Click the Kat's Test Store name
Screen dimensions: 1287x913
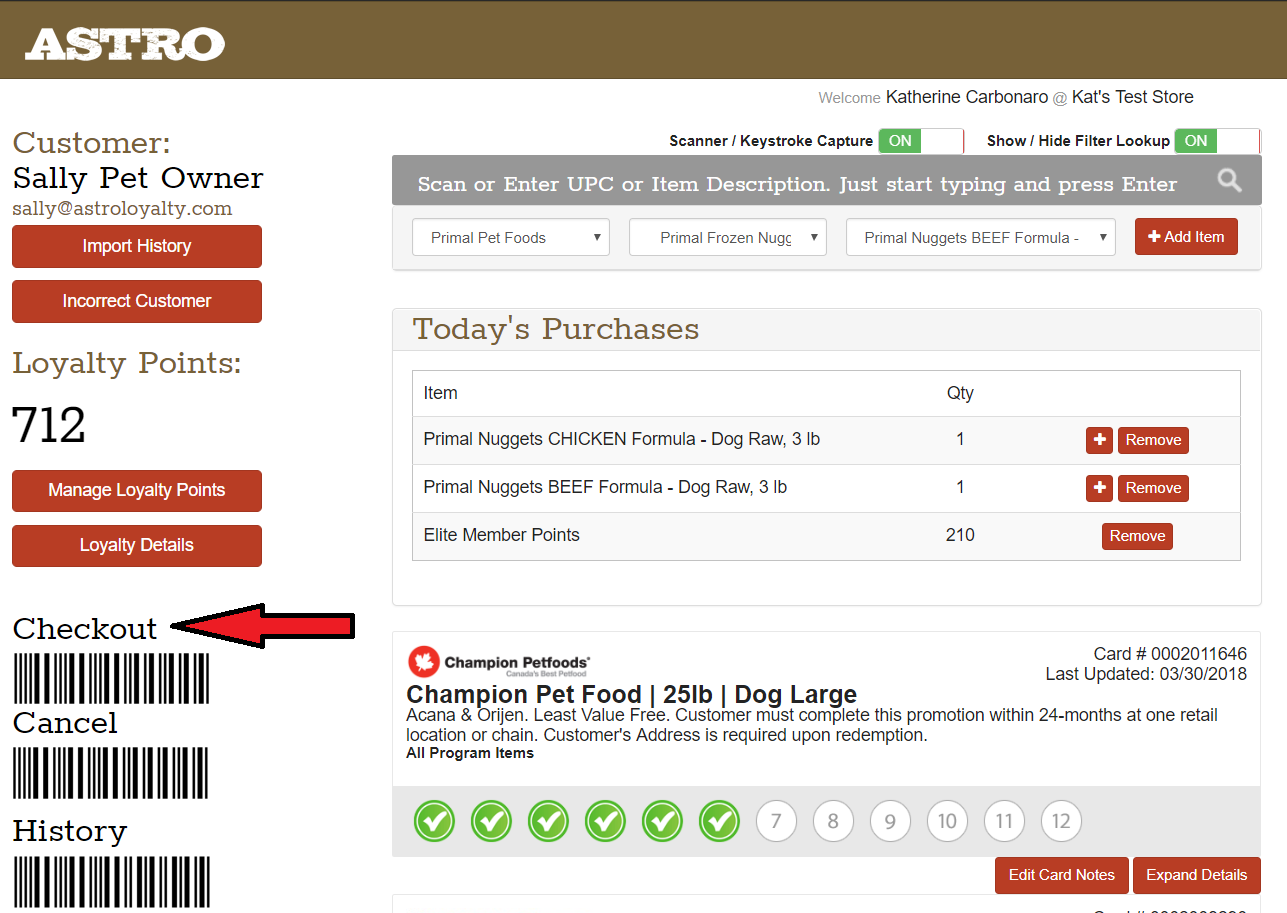(x=1133, y=97)
